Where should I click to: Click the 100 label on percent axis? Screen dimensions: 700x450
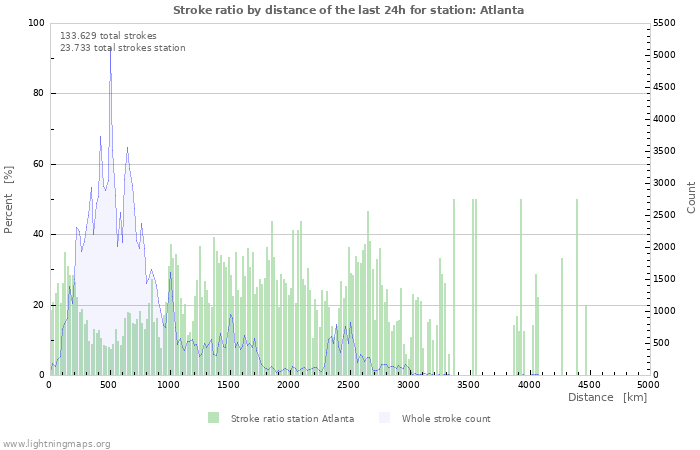coord(36,23)
